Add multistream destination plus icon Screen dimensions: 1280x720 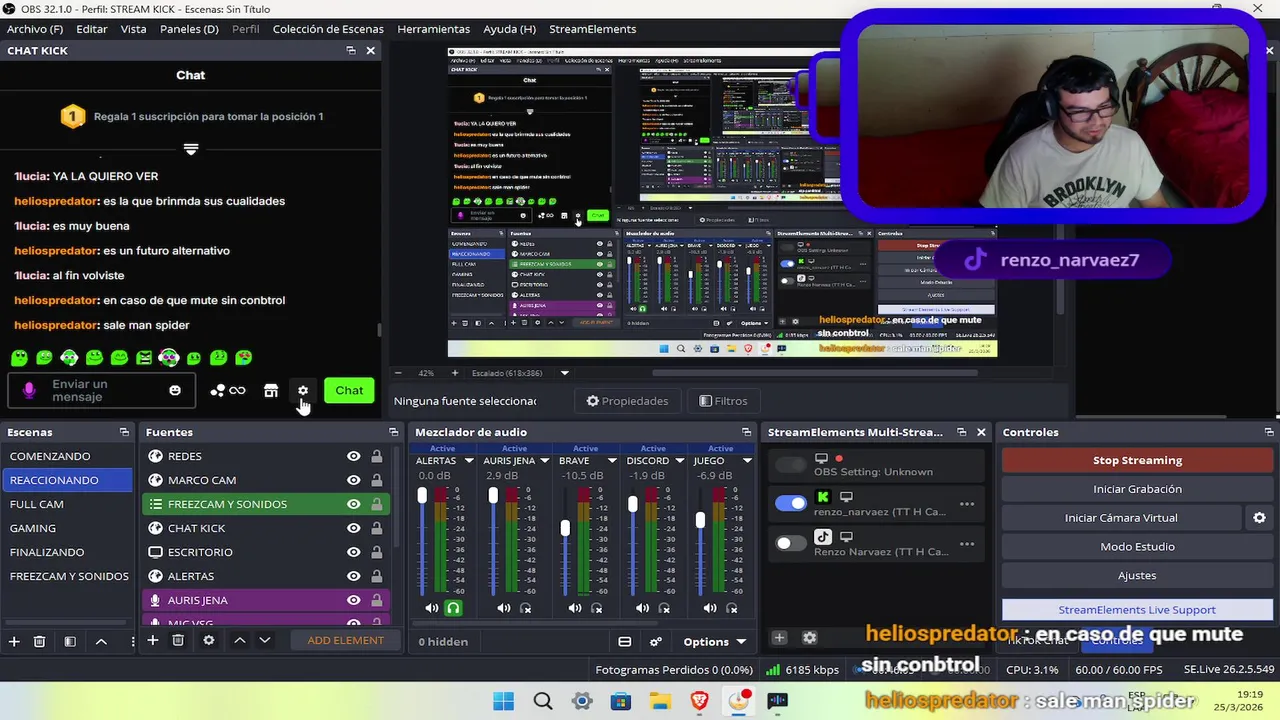coord(779,637)
